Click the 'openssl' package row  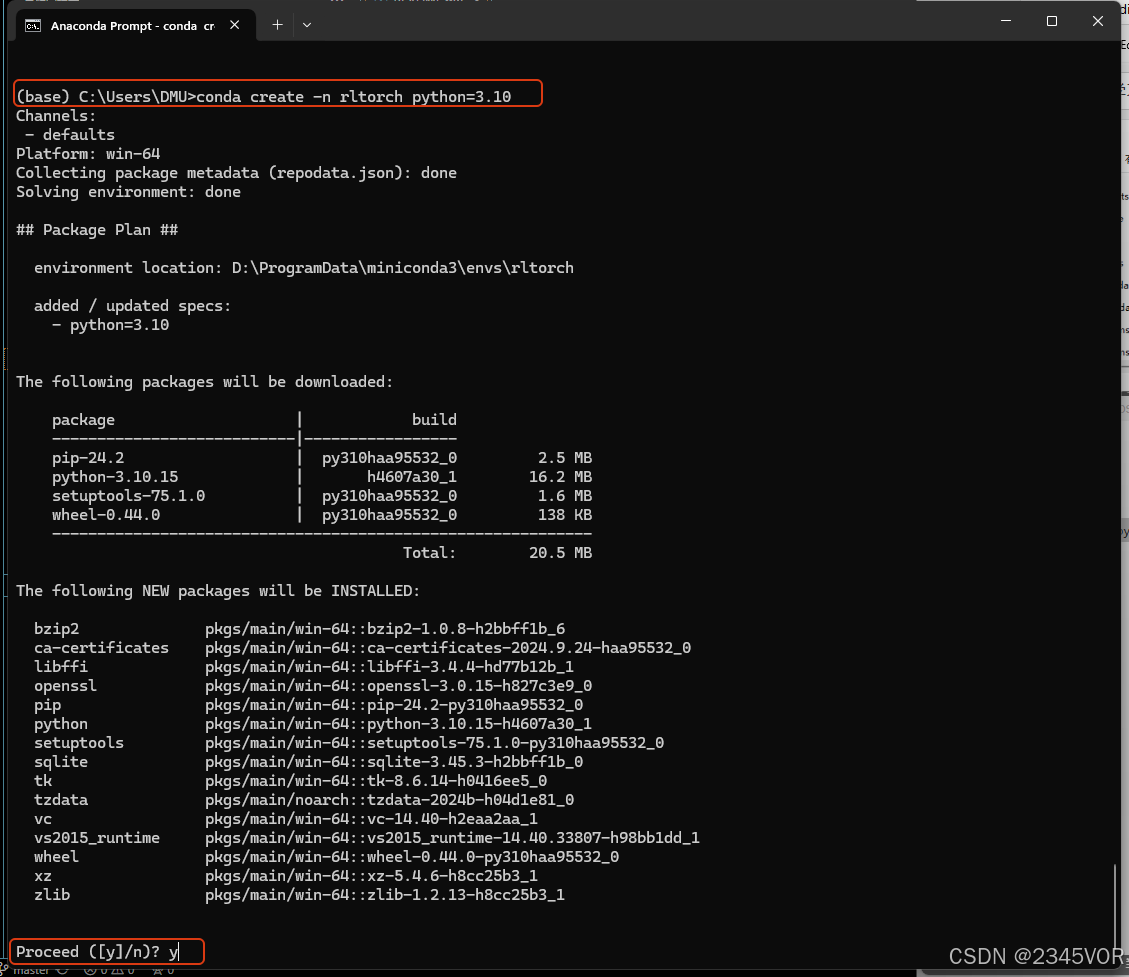pos(313,686)
